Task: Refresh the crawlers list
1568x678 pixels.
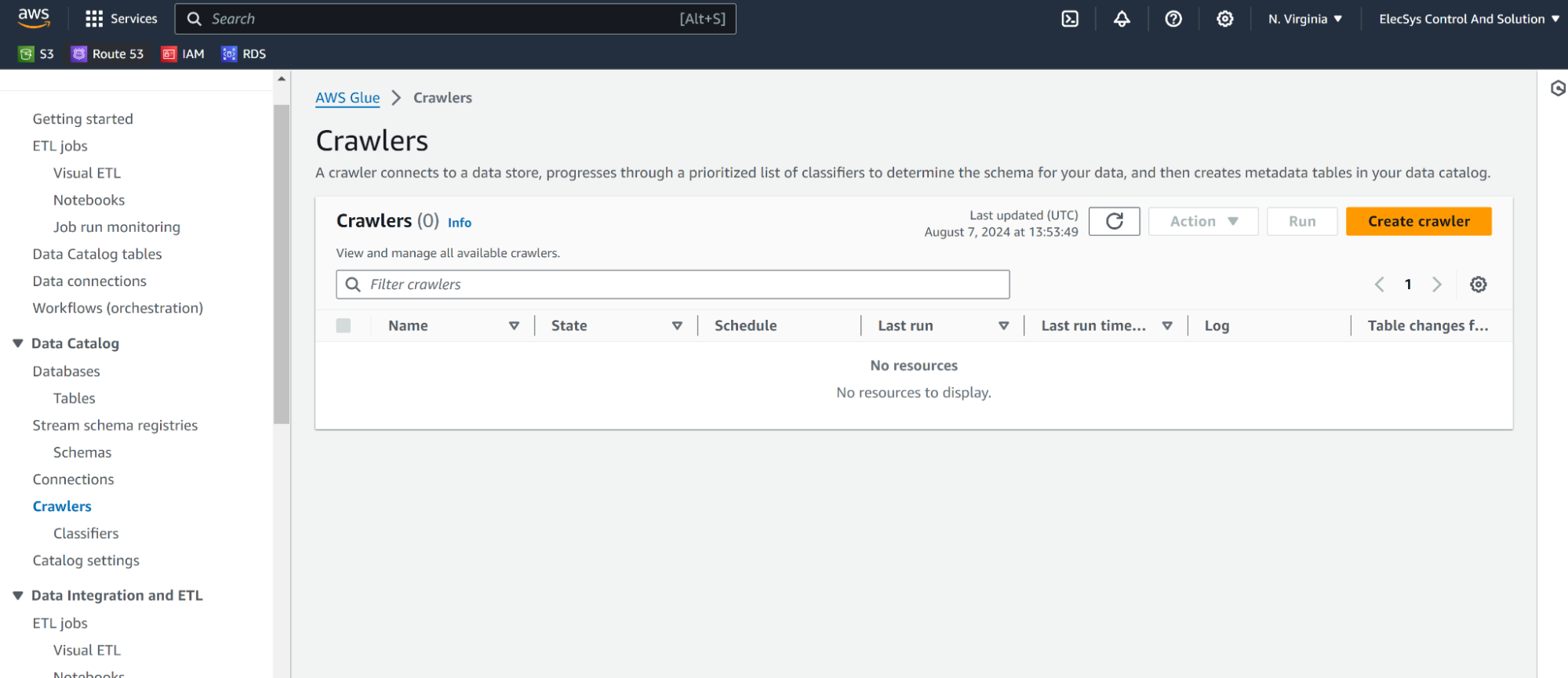Action: tap(1114, 222)
